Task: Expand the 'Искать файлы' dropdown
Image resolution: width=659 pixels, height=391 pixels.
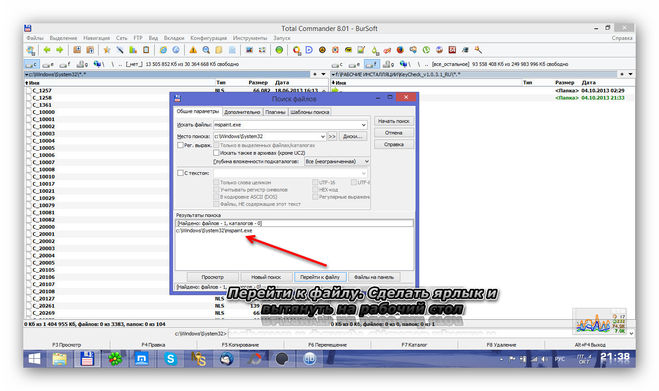Action: 363,125
